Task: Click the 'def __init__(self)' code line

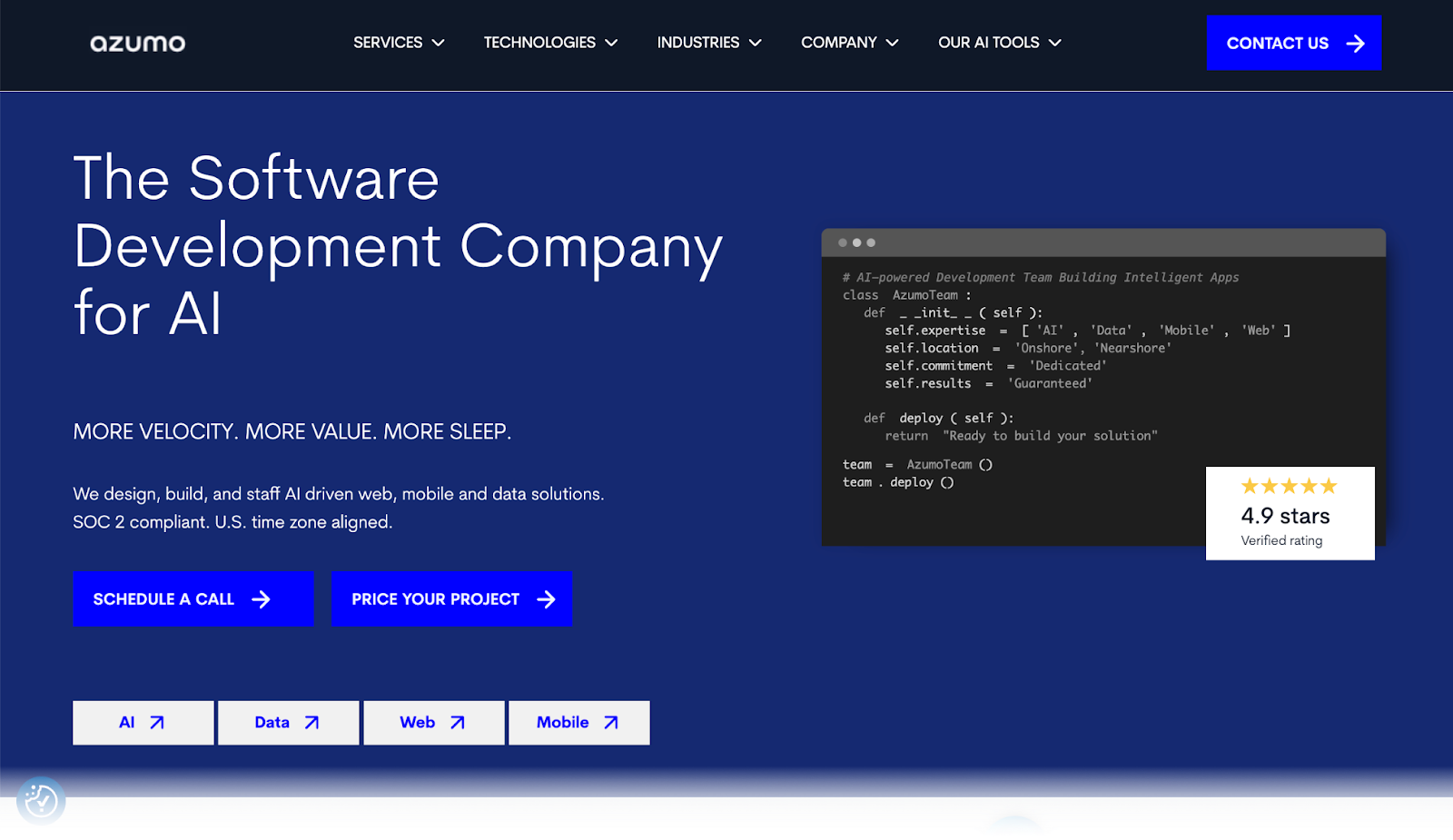Action: click(953, 312)
